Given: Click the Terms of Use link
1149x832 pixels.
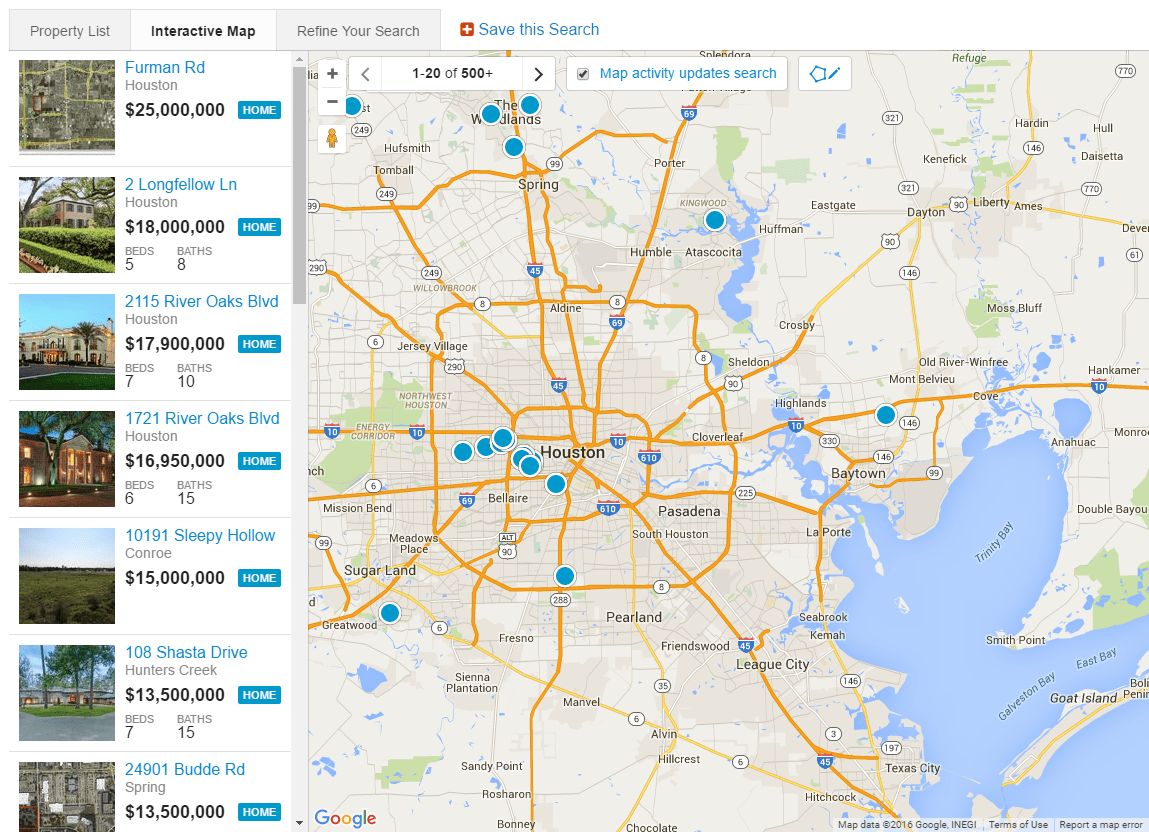Looking at the screenshot, I should click(x=1018, y=824).
